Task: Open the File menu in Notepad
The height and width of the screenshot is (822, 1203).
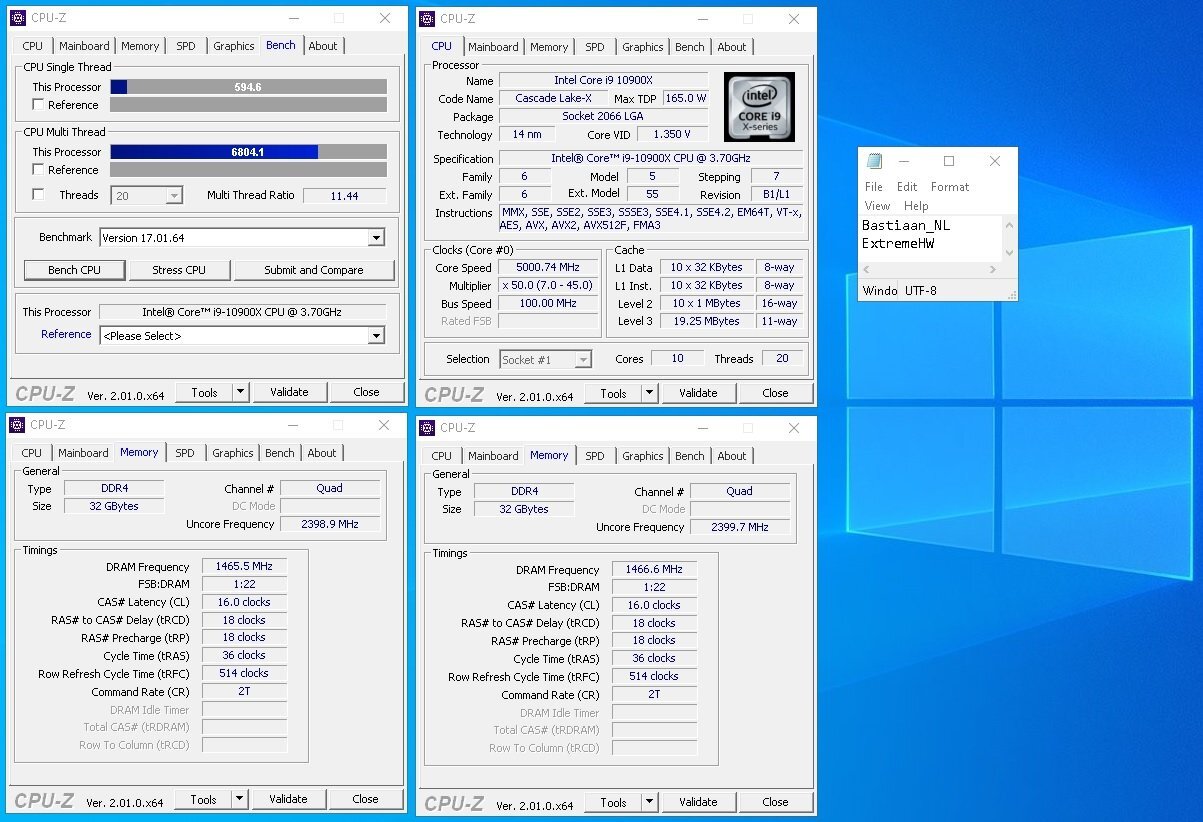Action: (x=874, y=187)
